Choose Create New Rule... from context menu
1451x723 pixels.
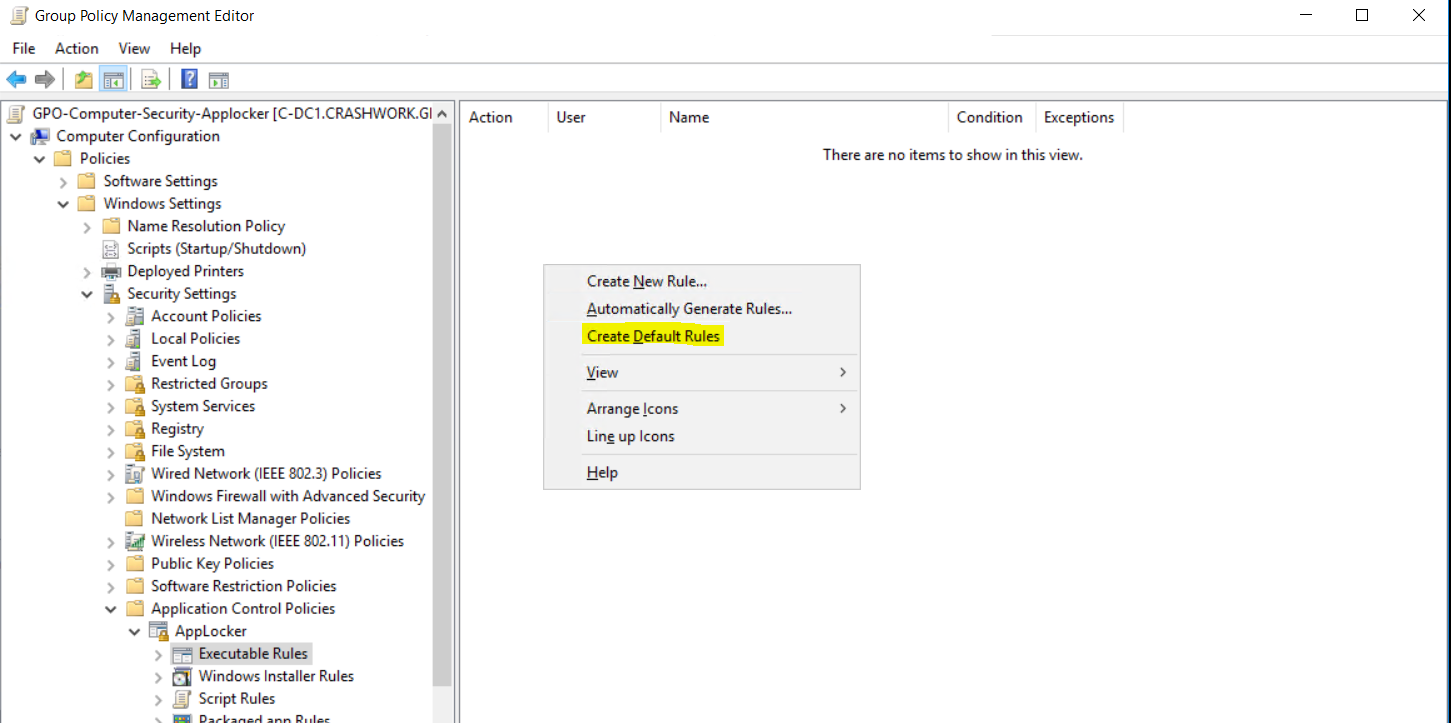(x=702, y=282)
